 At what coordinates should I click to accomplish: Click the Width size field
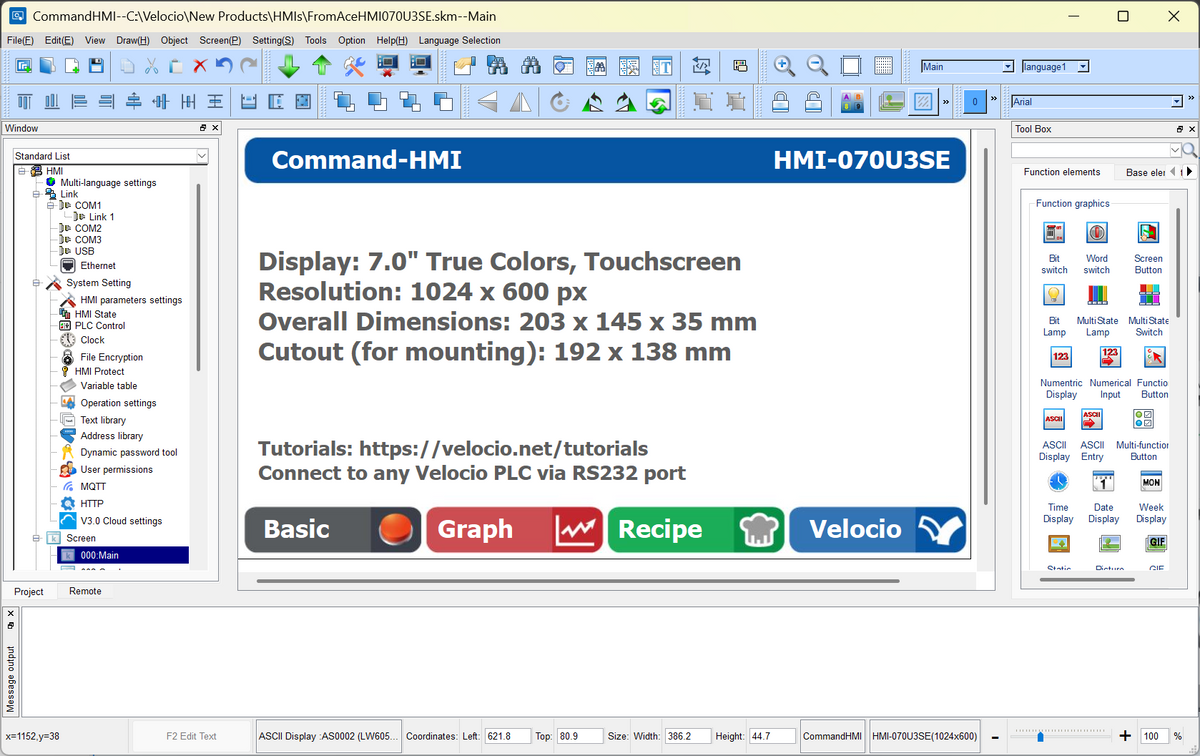tap(688, 736)
